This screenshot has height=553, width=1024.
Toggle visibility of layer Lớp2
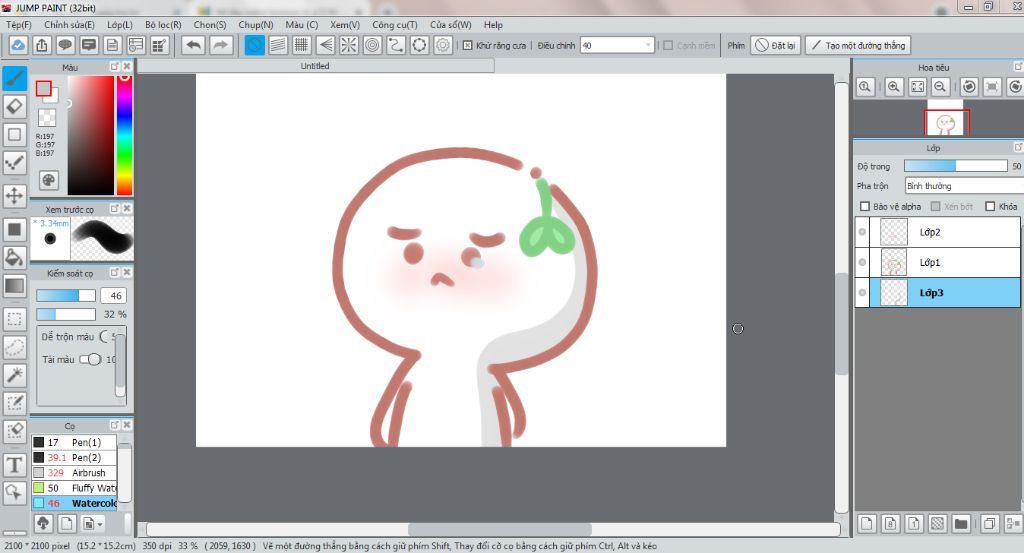862,232
